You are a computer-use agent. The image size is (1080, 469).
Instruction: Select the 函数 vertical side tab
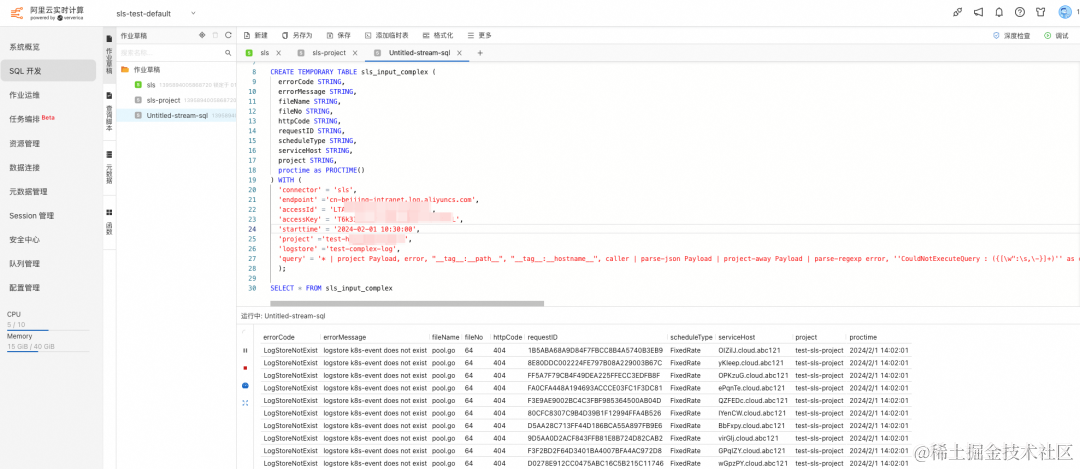pos(109,223)
